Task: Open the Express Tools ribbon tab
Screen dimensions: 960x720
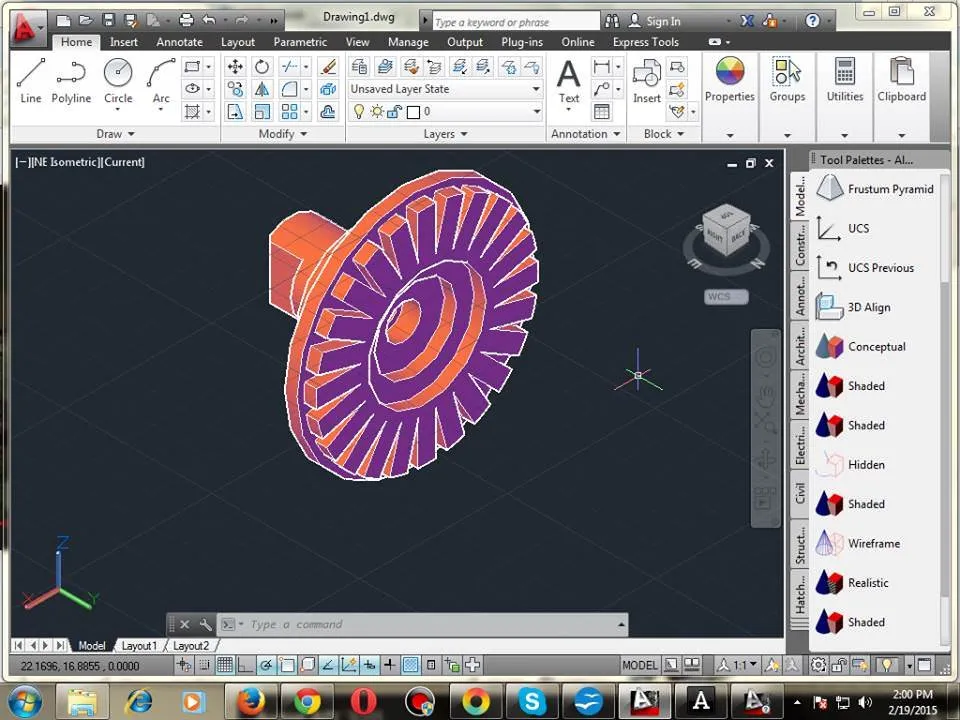Action: [646, 42]
